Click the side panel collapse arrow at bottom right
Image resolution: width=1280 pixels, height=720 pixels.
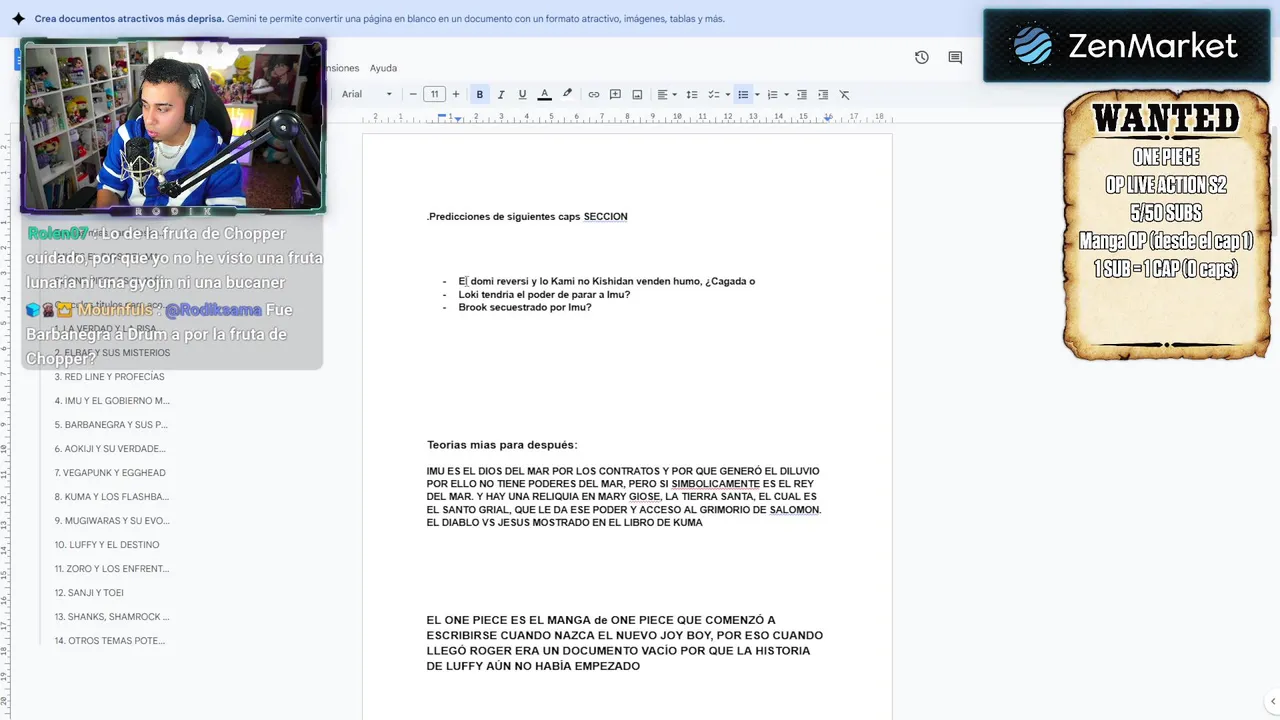pos(1272,702)
